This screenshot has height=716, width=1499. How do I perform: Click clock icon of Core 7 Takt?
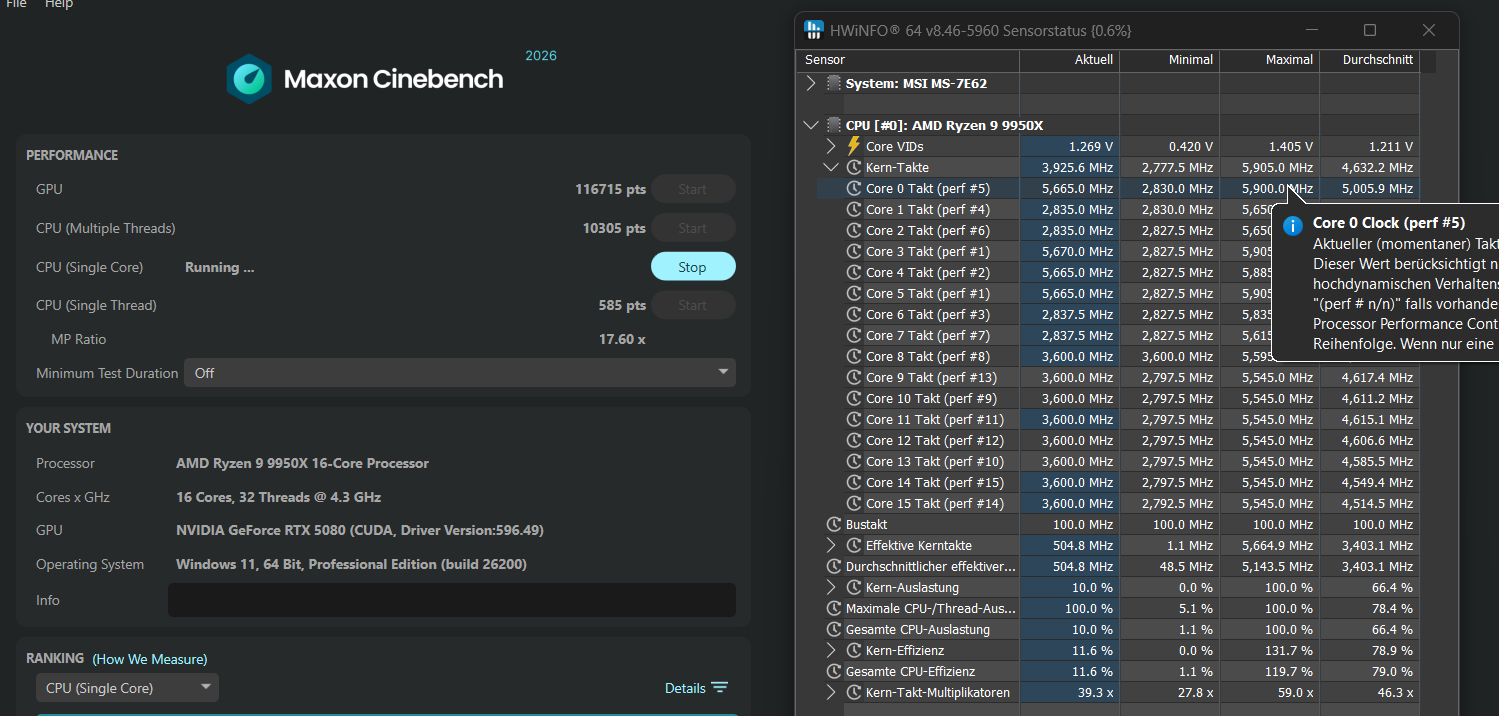coord(854,335)
